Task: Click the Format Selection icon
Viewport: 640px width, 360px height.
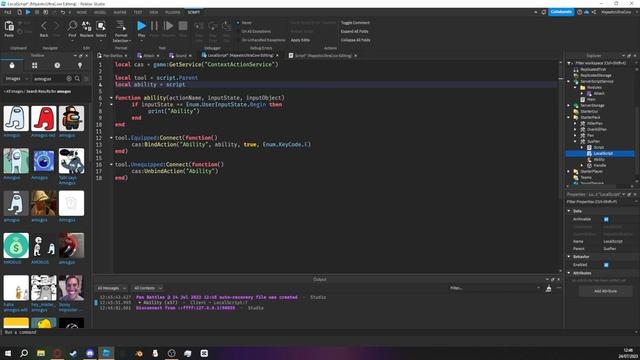Action: point(121,27)
